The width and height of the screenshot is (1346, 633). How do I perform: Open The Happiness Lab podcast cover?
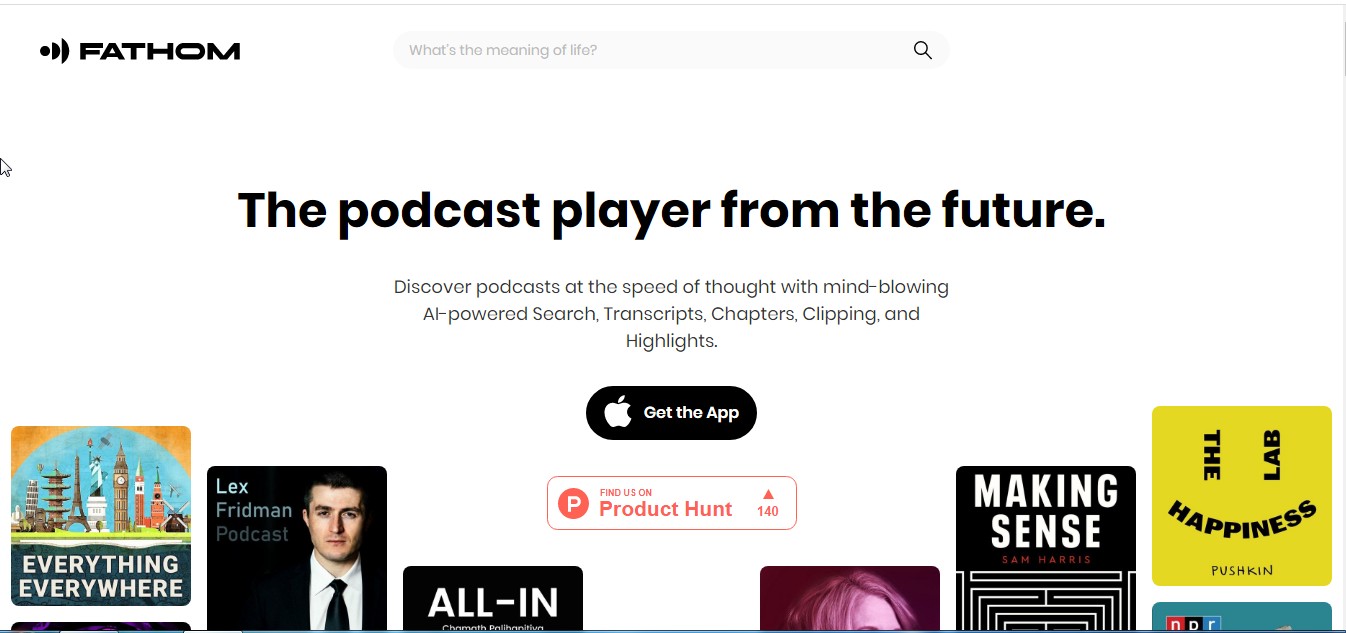click(x=1242, y=496)
